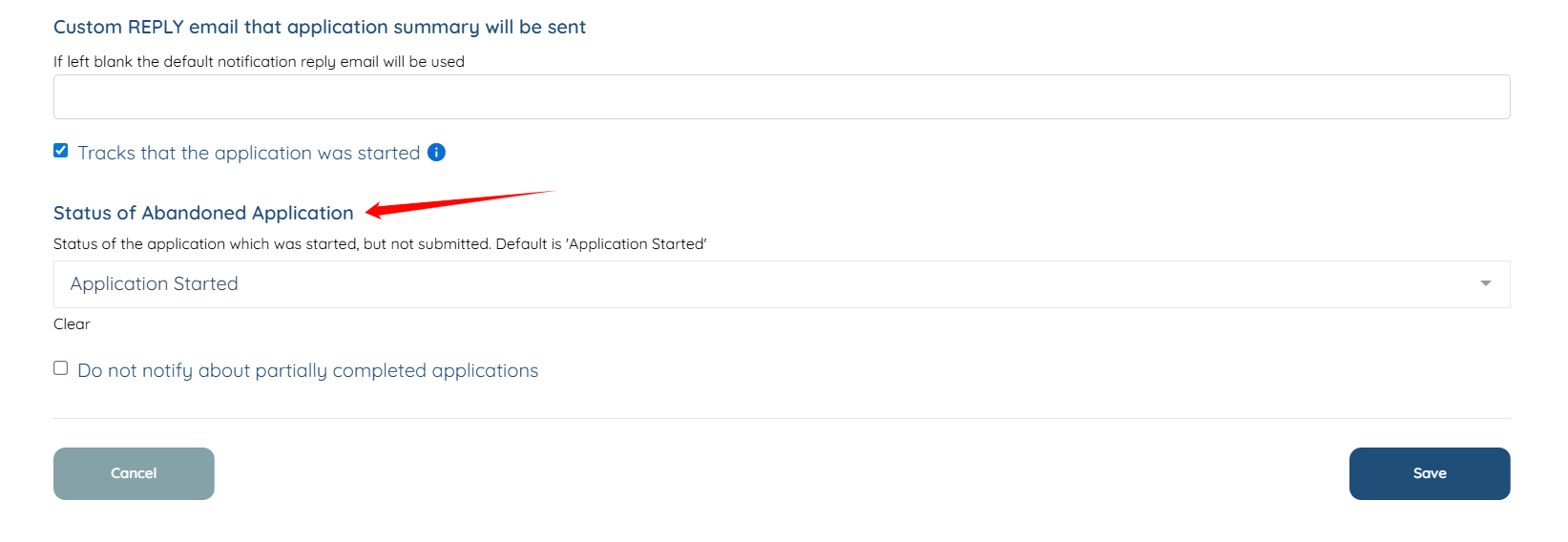Enable 'Do not notify' checkbox
Viewport: 1568px width, 542px height.
pyautogui.click(x=61, y=368)
